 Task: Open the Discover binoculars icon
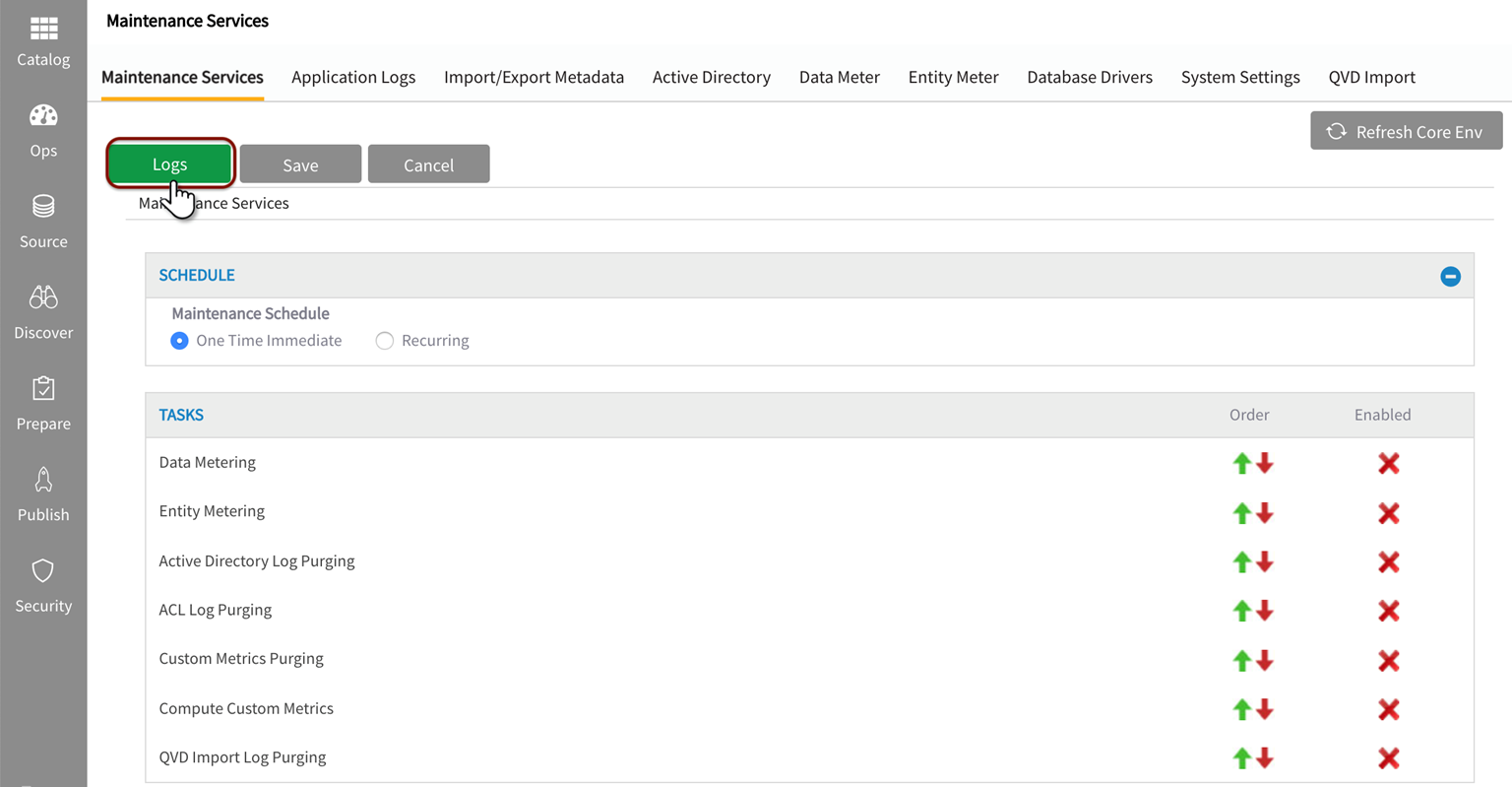43,297
